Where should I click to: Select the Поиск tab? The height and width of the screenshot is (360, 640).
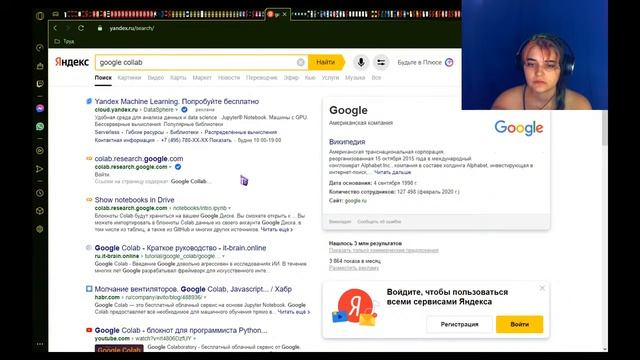pyautogui.click(x=103, y=78)
